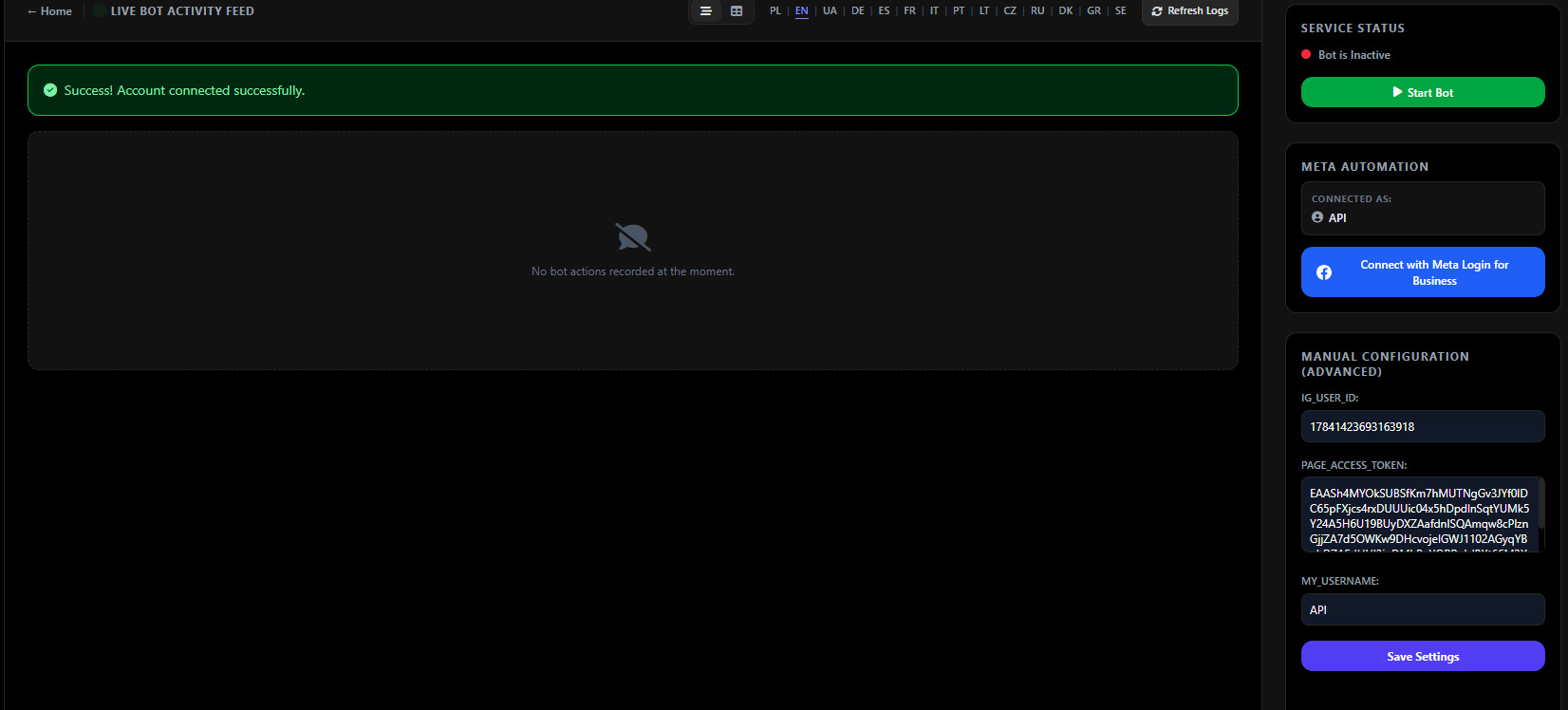This screenshot has height=710, width=1568.
Task: Click the 'META AUTOMATION' section heading
Action: [1365, 167]
